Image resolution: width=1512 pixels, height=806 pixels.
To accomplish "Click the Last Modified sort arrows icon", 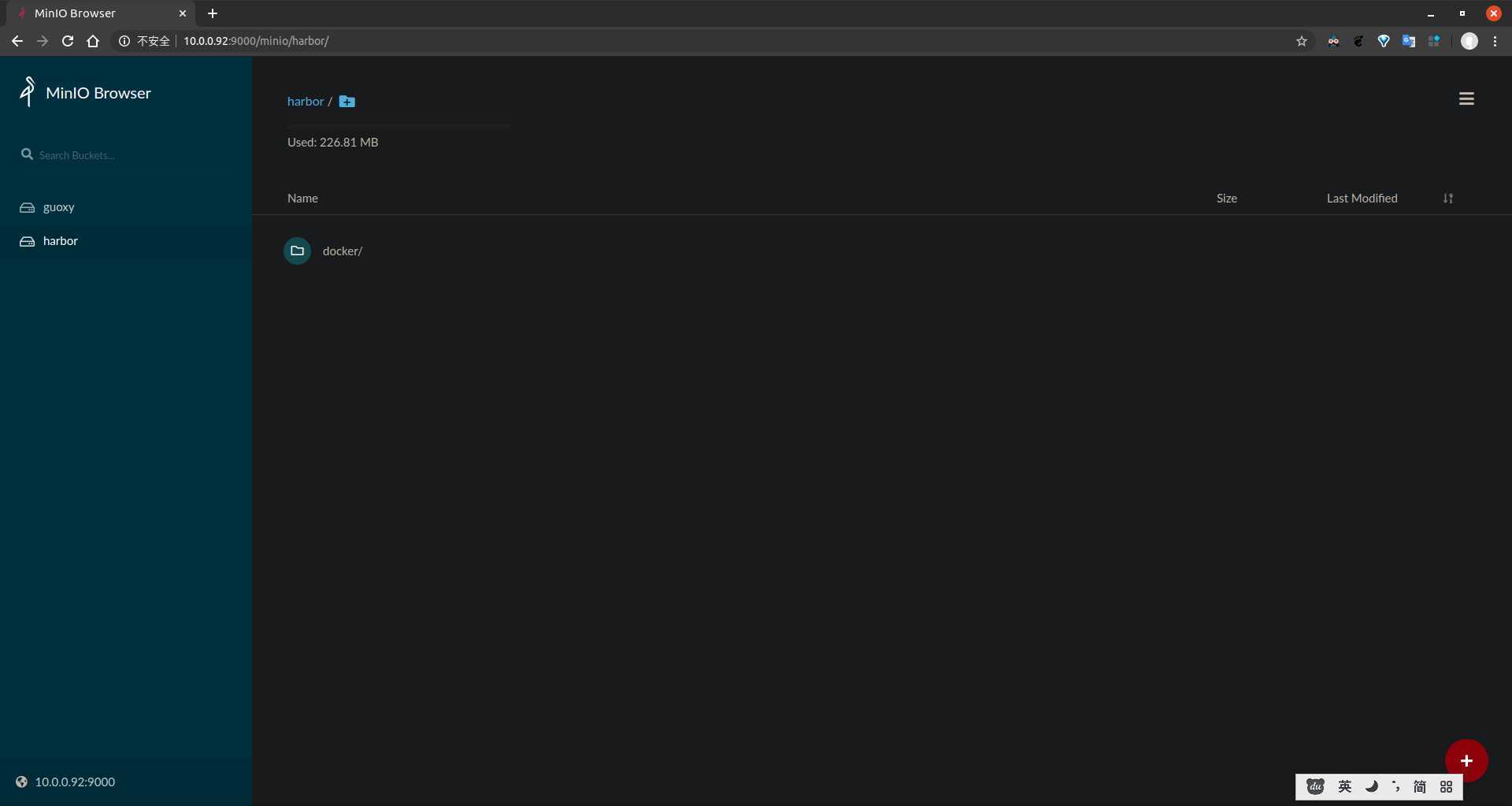I will coord(1447,199).
